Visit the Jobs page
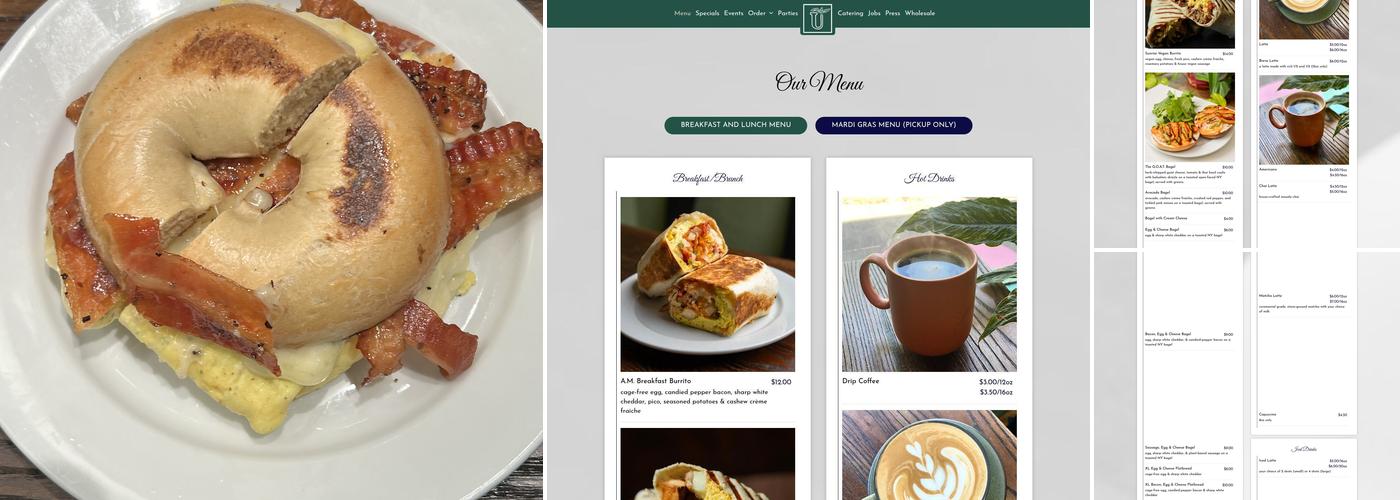The width and height of the screenshot is (1400, 500). point(874,14)
